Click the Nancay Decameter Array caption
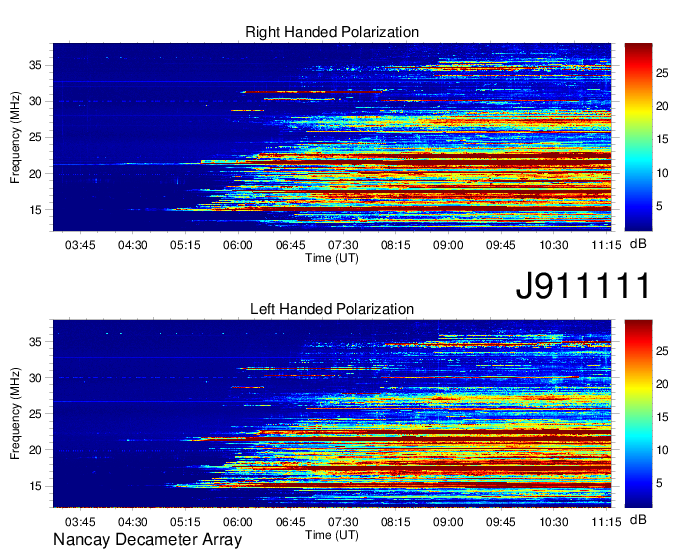The image size is (680, 552). pos(147,540)
